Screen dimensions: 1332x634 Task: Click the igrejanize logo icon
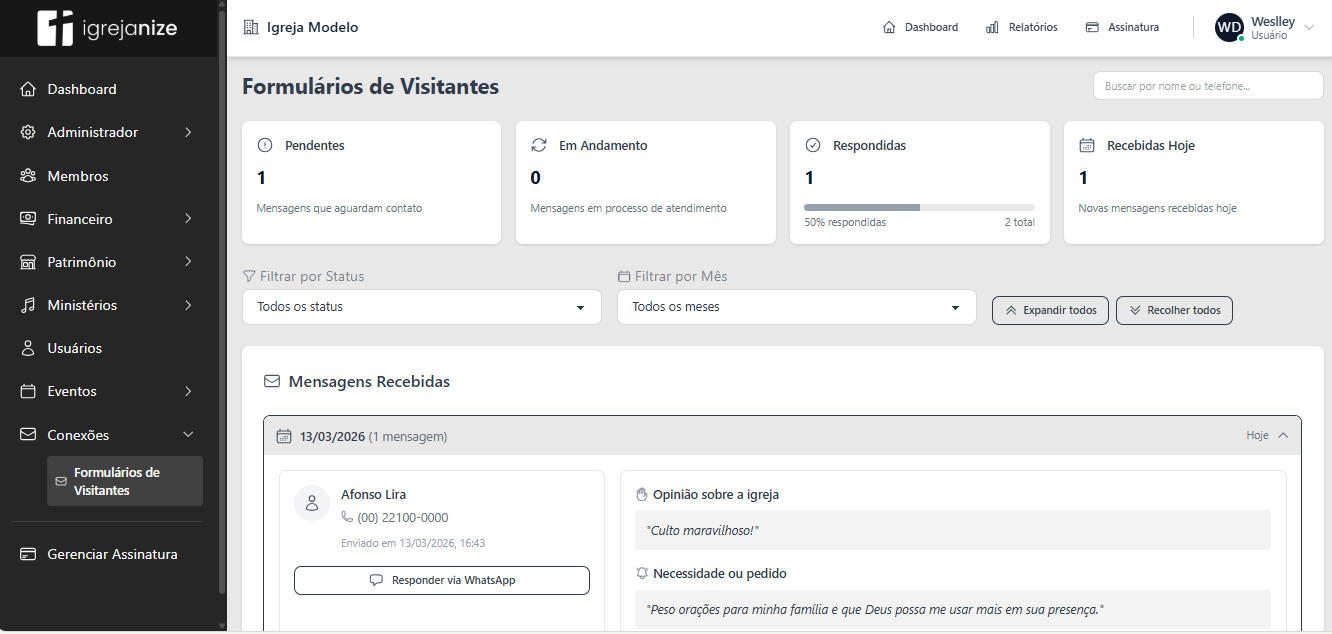55,28
